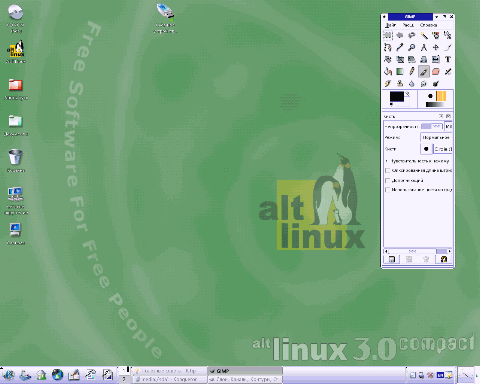Enable the use color from gradient checkbox
Screen dimensions: 480x384
click(388, 190)
